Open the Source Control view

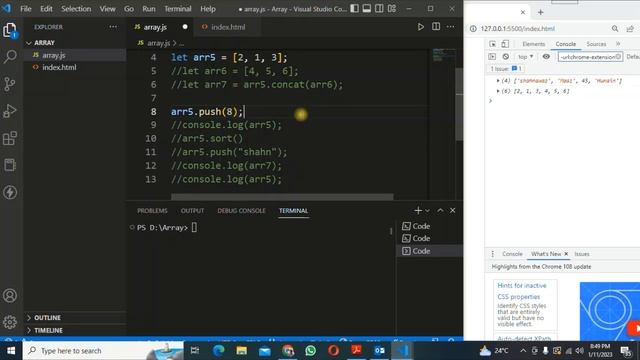point(10,84)
